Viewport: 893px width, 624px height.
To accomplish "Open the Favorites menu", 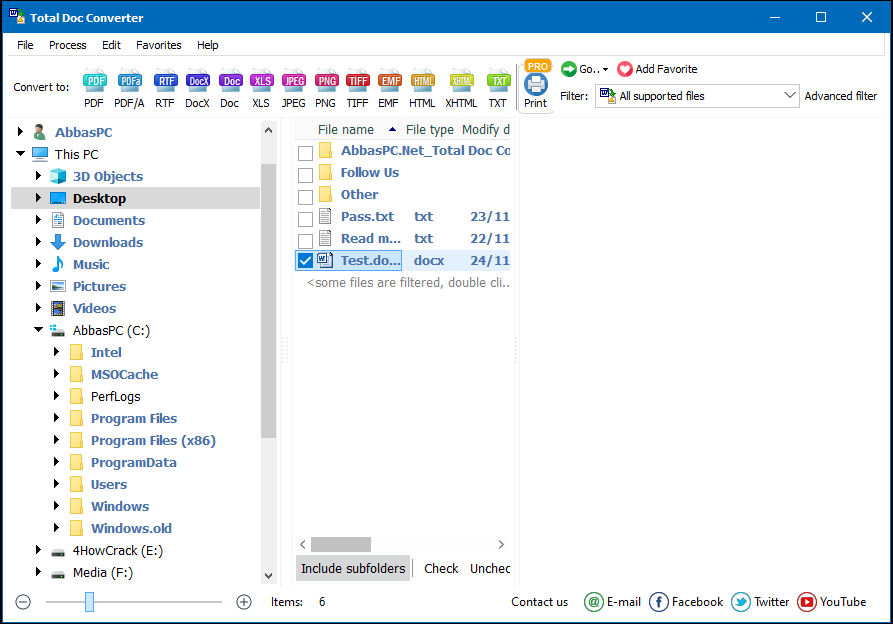I will [x=158, y=45].
